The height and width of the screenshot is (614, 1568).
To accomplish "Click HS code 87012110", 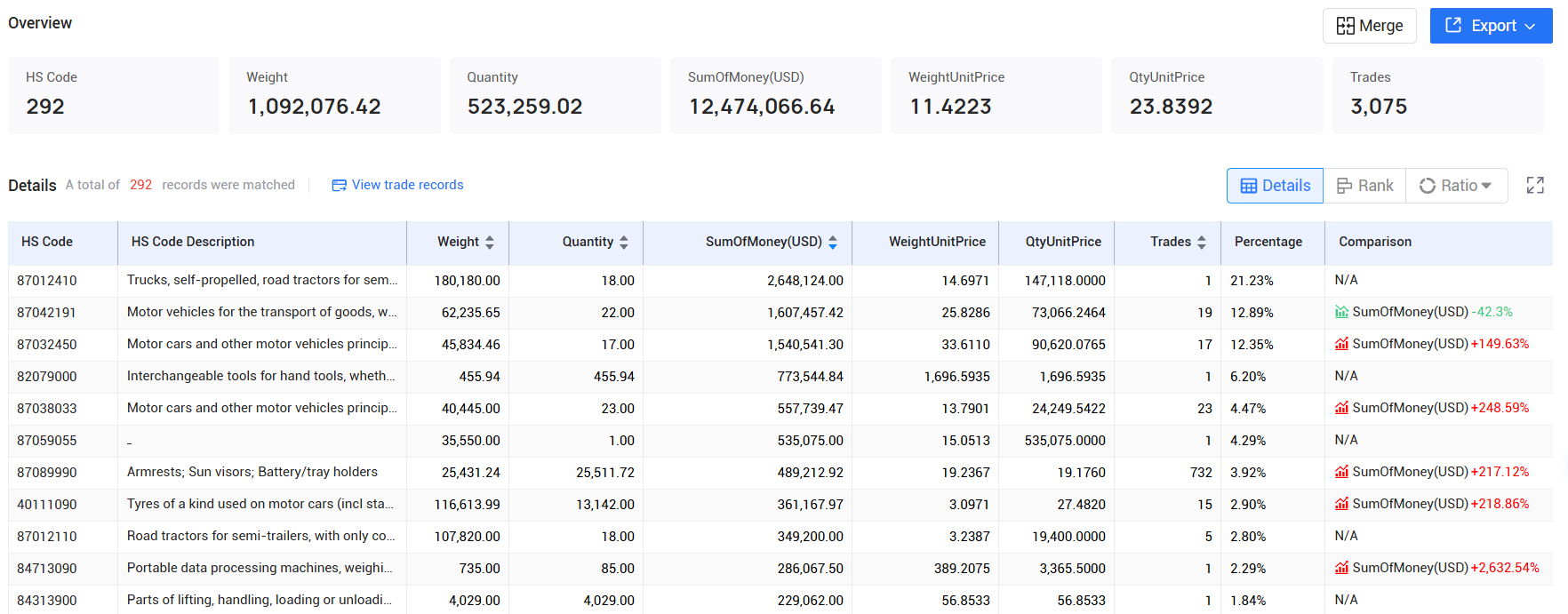I will point(47,537).
